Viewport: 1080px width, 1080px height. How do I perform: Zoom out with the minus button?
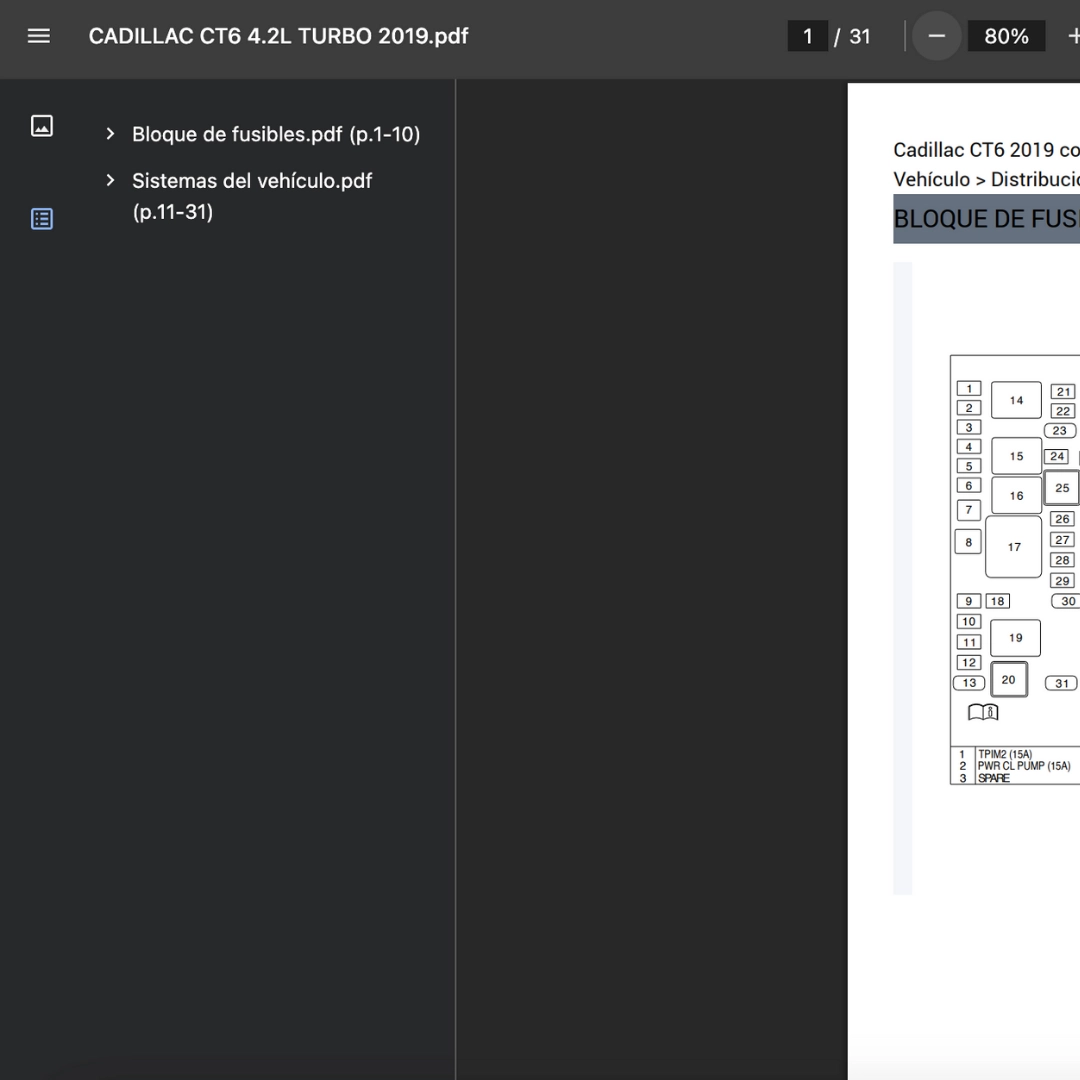pos(936,36)
